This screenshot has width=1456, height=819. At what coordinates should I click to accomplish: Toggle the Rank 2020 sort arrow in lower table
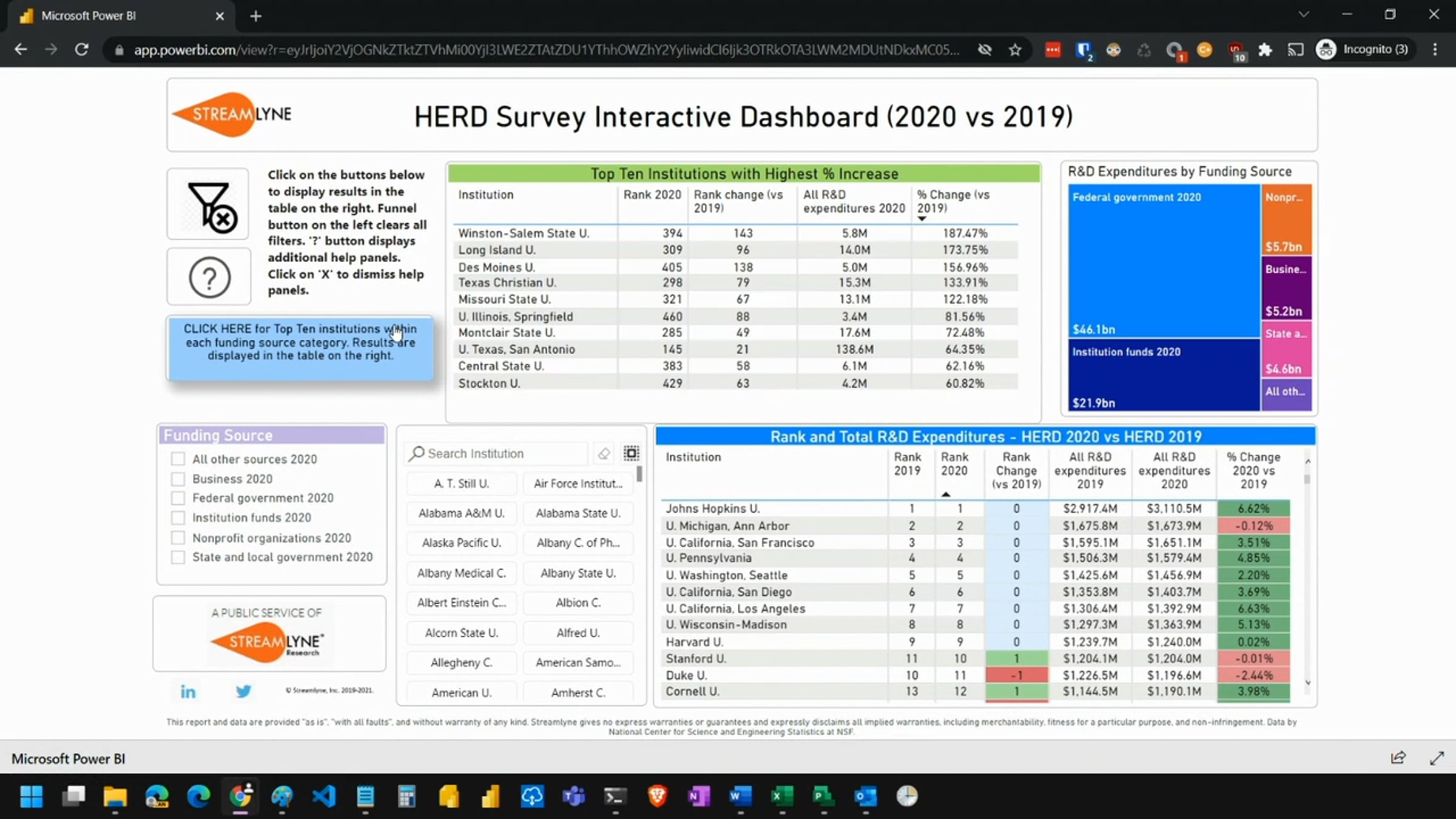point(946,494)
